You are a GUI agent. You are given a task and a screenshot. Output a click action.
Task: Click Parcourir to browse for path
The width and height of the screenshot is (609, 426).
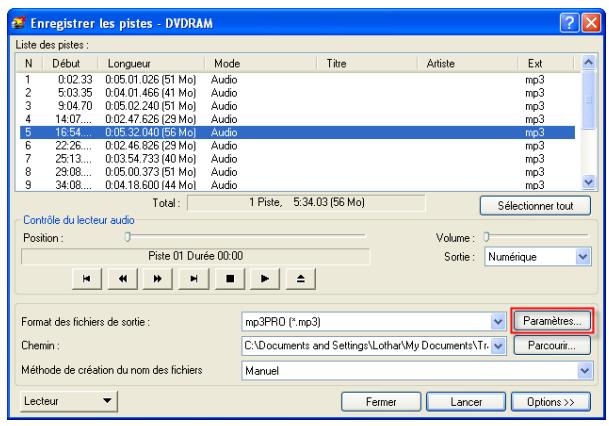coord(552,345)
